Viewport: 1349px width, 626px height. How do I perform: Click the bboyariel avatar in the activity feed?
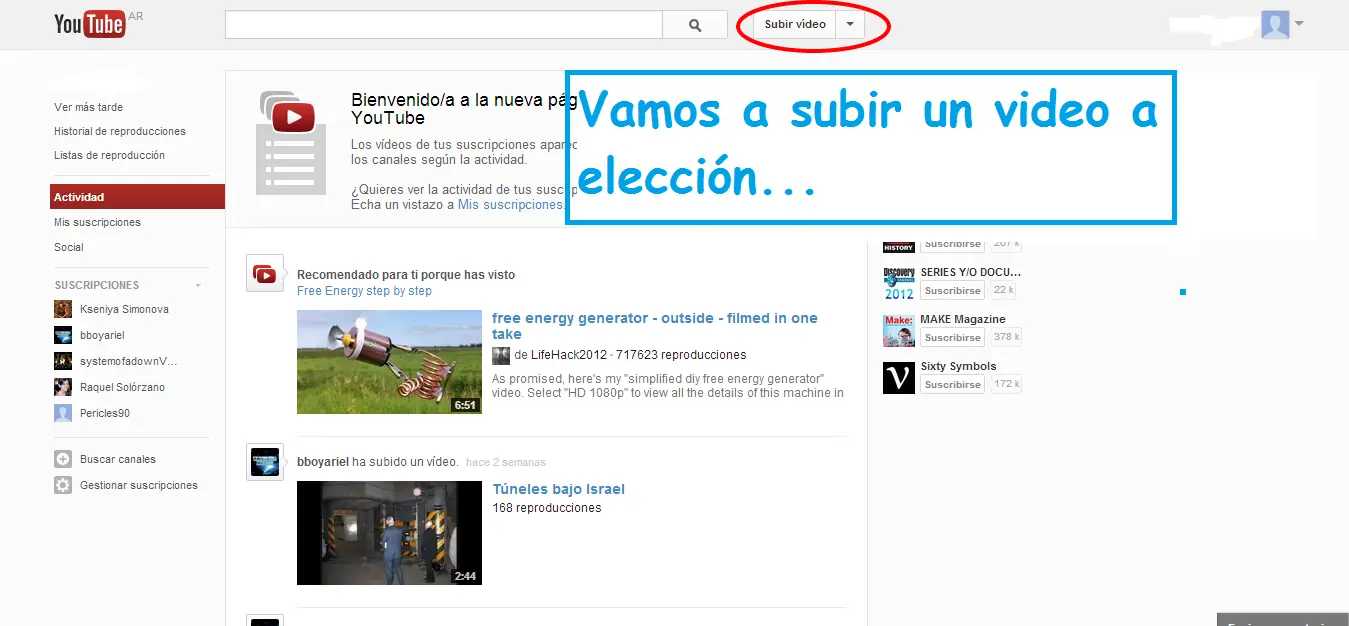coord(265,462)
